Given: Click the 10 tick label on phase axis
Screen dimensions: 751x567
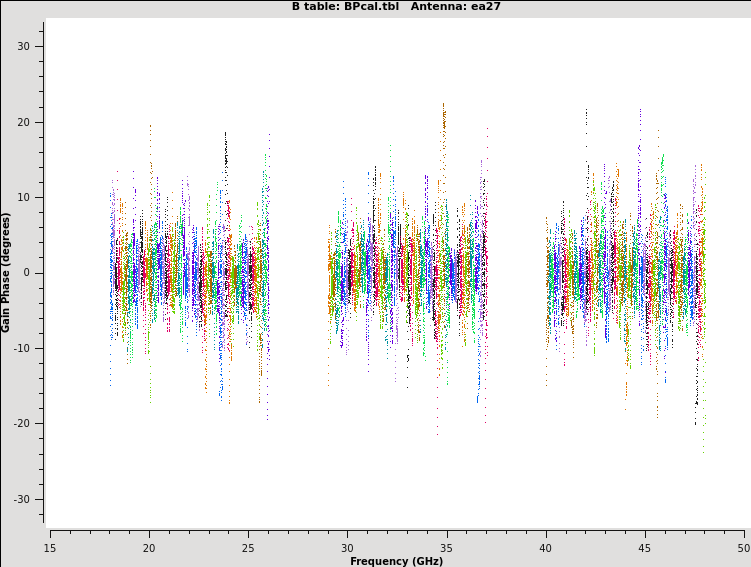Looking at the screenshot, I should tap(24, 198).
